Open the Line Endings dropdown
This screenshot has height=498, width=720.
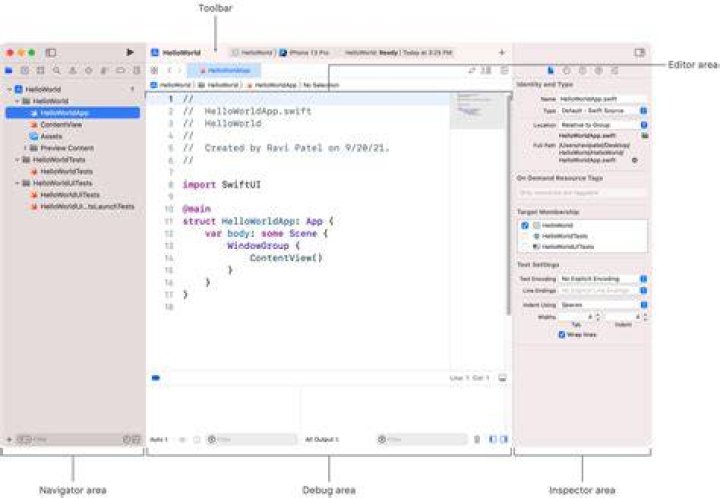[603, 291]
